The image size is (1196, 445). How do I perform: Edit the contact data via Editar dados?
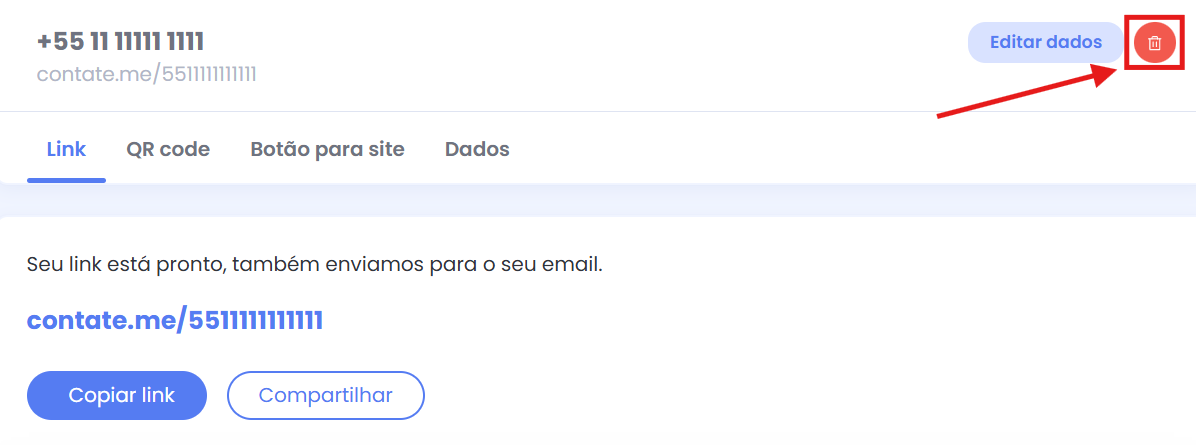(x=1045, y=42)
